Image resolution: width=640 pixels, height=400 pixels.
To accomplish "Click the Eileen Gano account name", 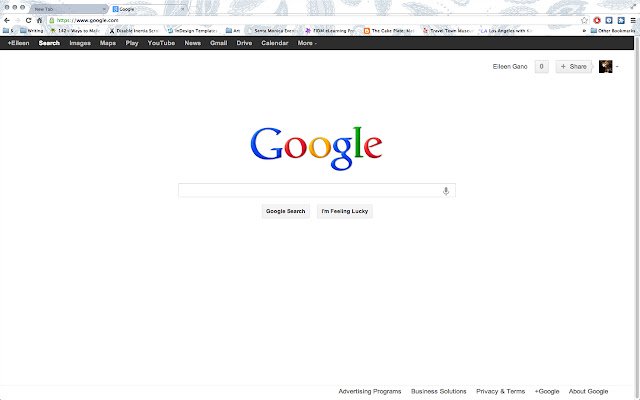I will [510, 67].
